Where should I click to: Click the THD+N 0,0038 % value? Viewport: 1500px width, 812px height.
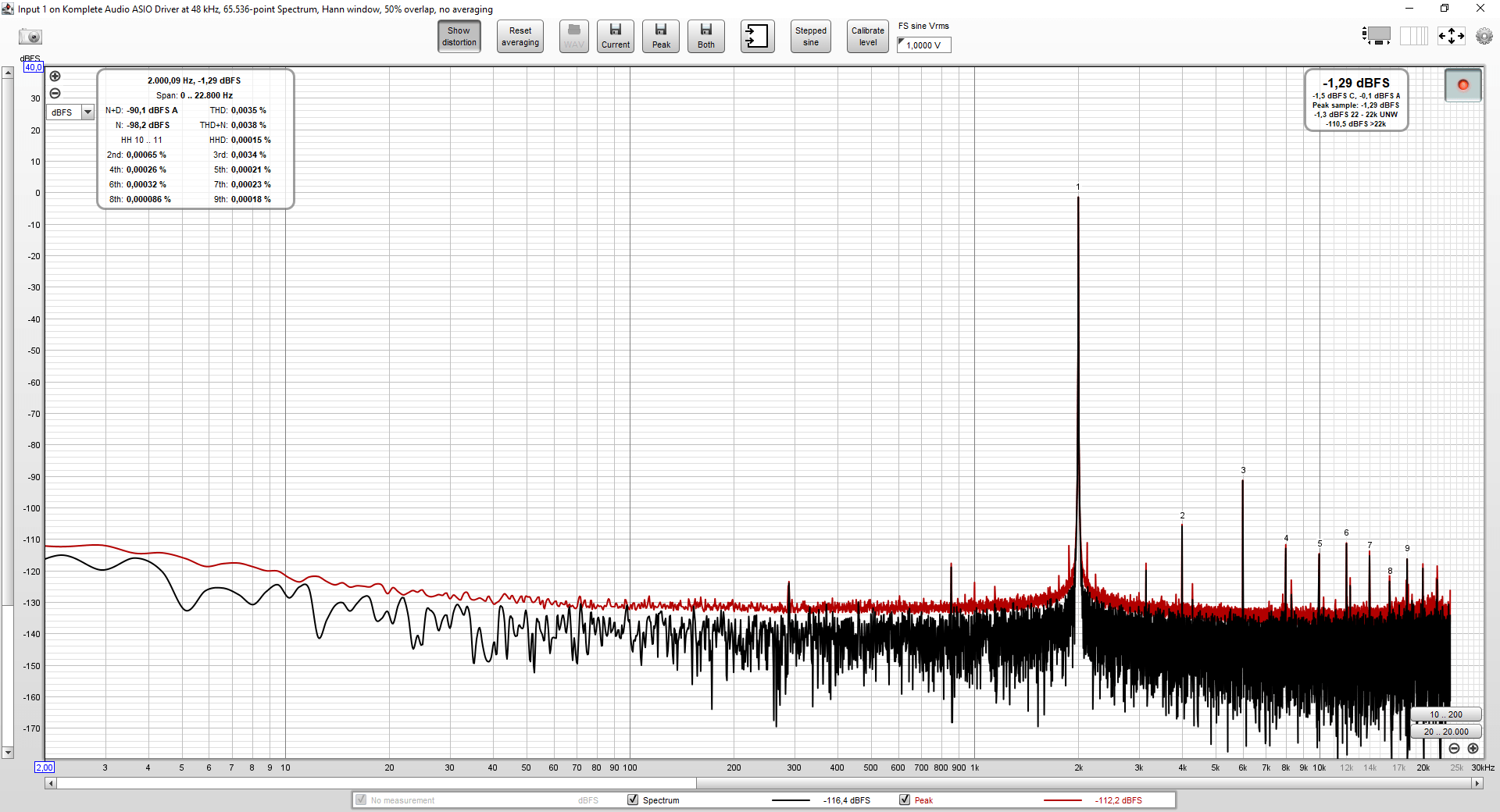tap(248, 125)
